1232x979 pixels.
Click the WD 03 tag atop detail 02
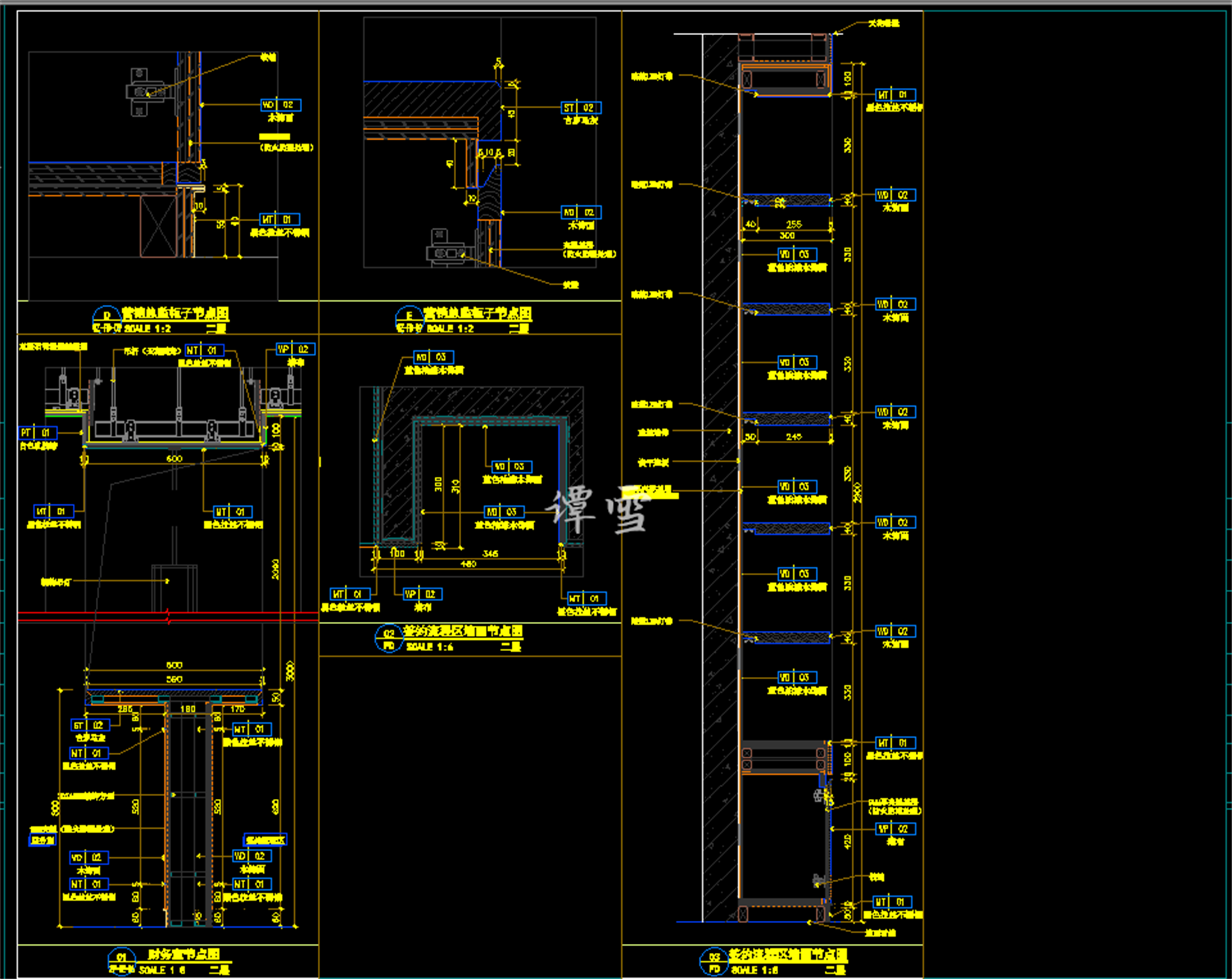click(x=433, y=357)
